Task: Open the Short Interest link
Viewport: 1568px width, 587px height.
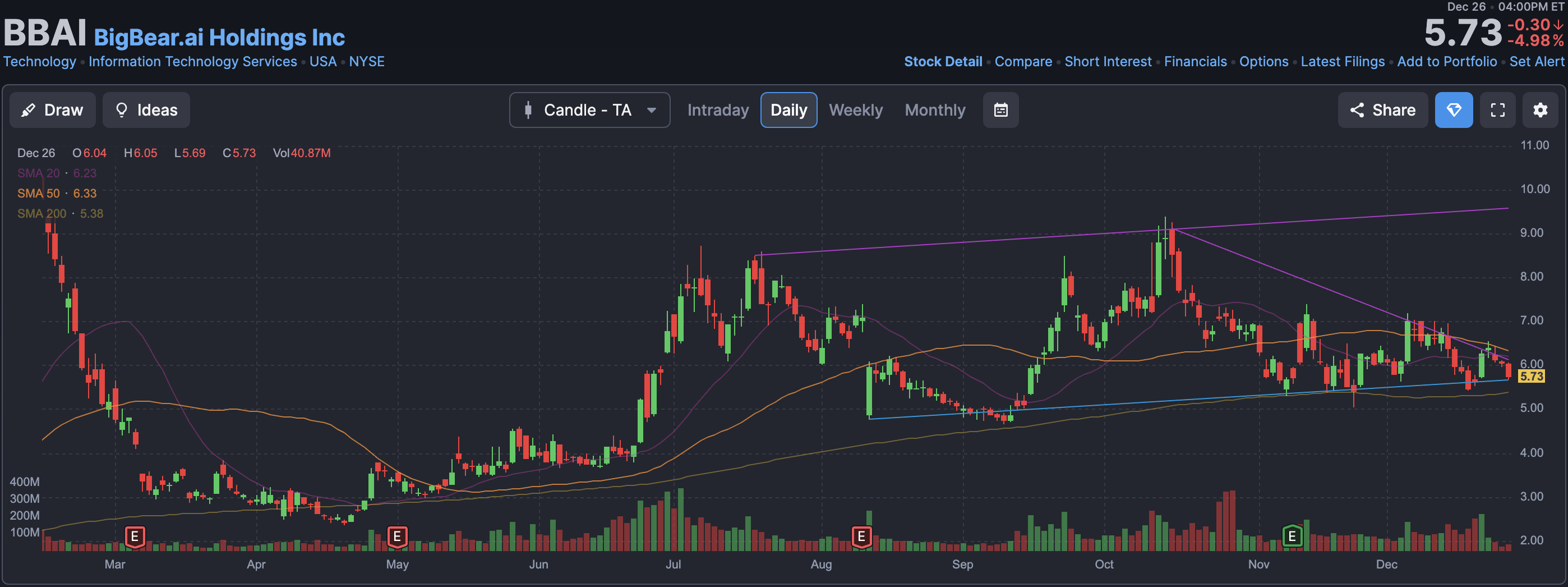Action: pos(1108,62)
